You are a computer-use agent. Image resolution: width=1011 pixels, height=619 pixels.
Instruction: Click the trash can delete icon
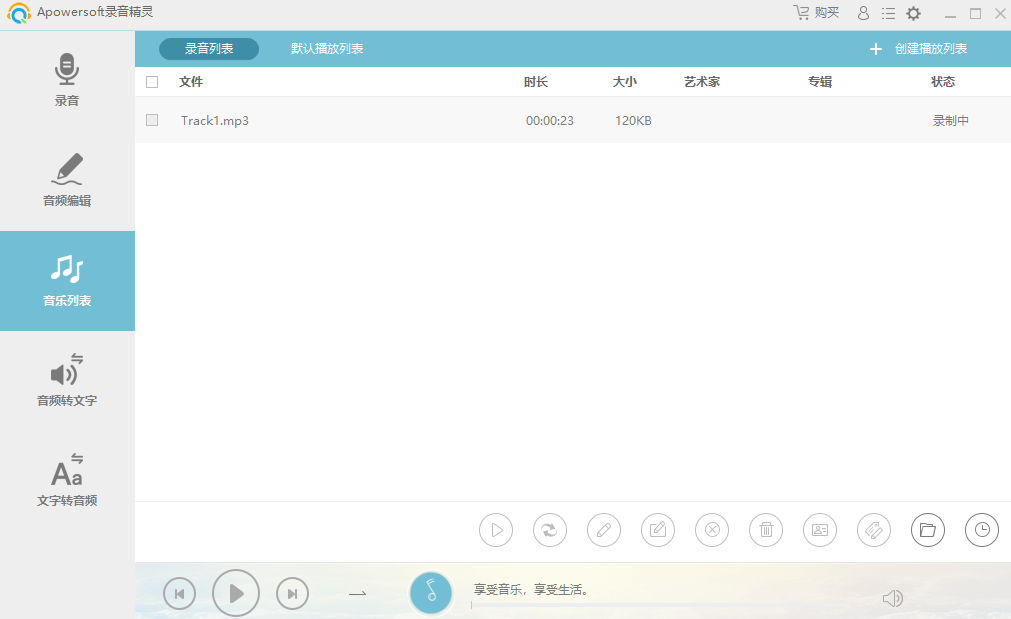pyautogui.click(x=766, y=530)
